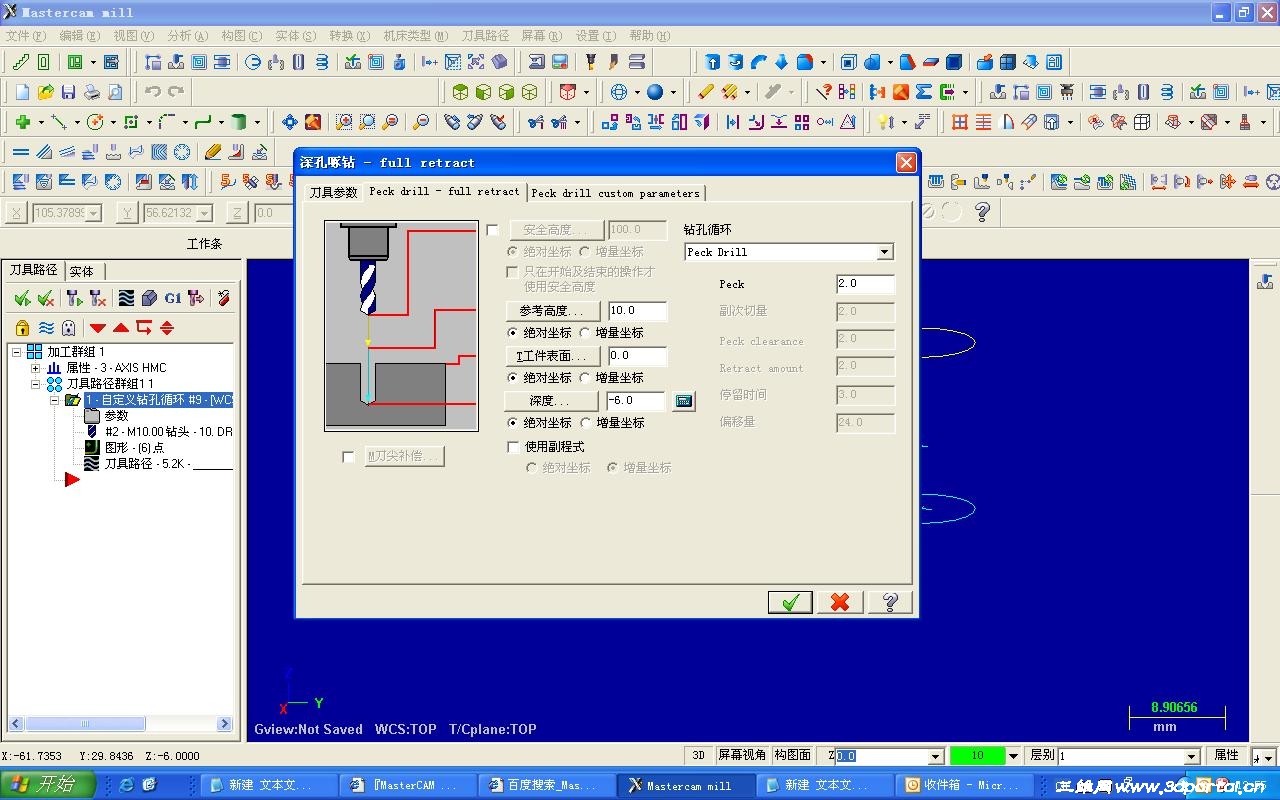Click the fit to screen icon
Screen dimensions: 1280x800
[290, 122]
